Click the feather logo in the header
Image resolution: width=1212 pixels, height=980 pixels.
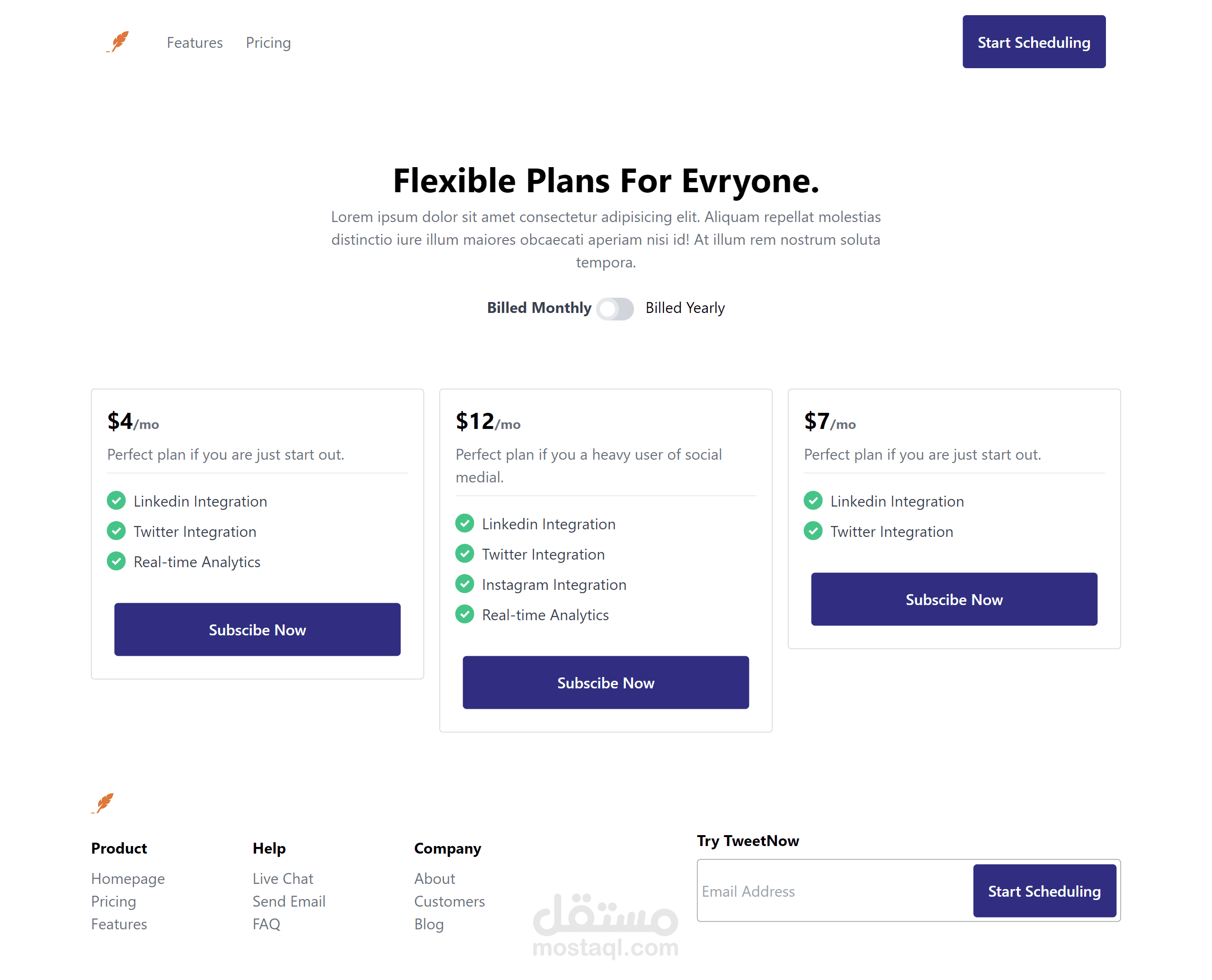(x=118, y=42)
